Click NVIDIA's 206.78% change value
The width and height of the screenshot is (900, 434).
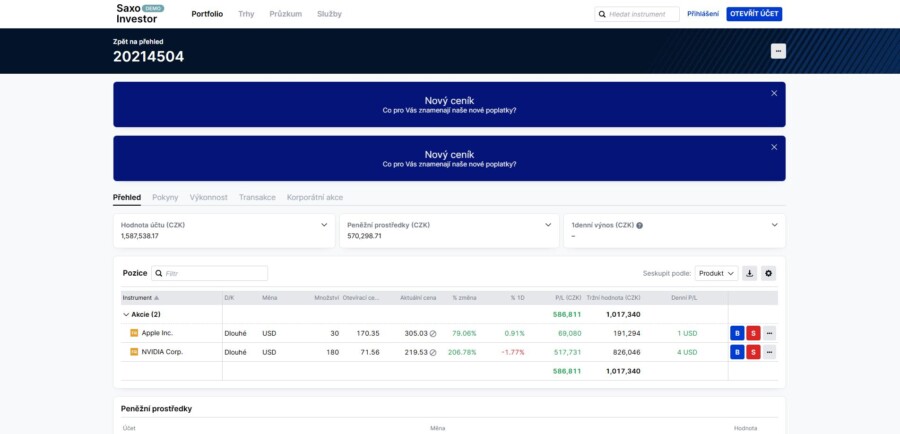pos(462,352)
